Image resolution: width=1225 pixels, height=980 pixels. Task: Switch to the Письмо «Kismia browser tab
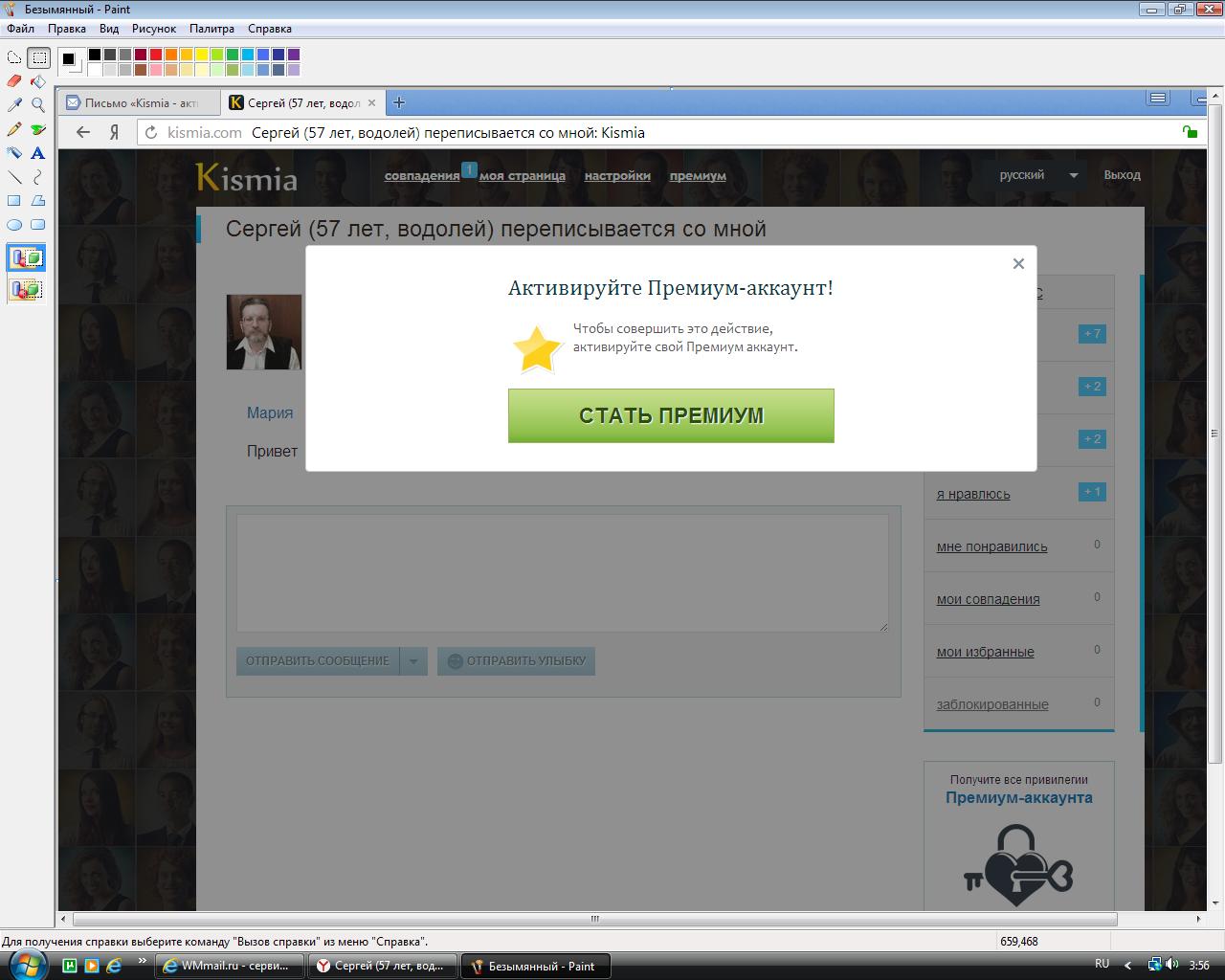tap(139, 102)
